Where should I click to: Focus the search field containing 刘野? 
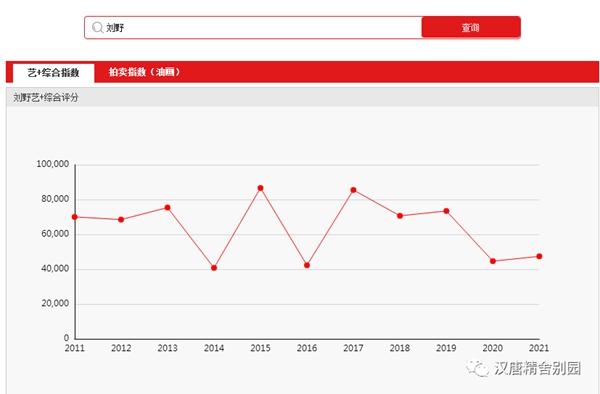click(253, 28)
